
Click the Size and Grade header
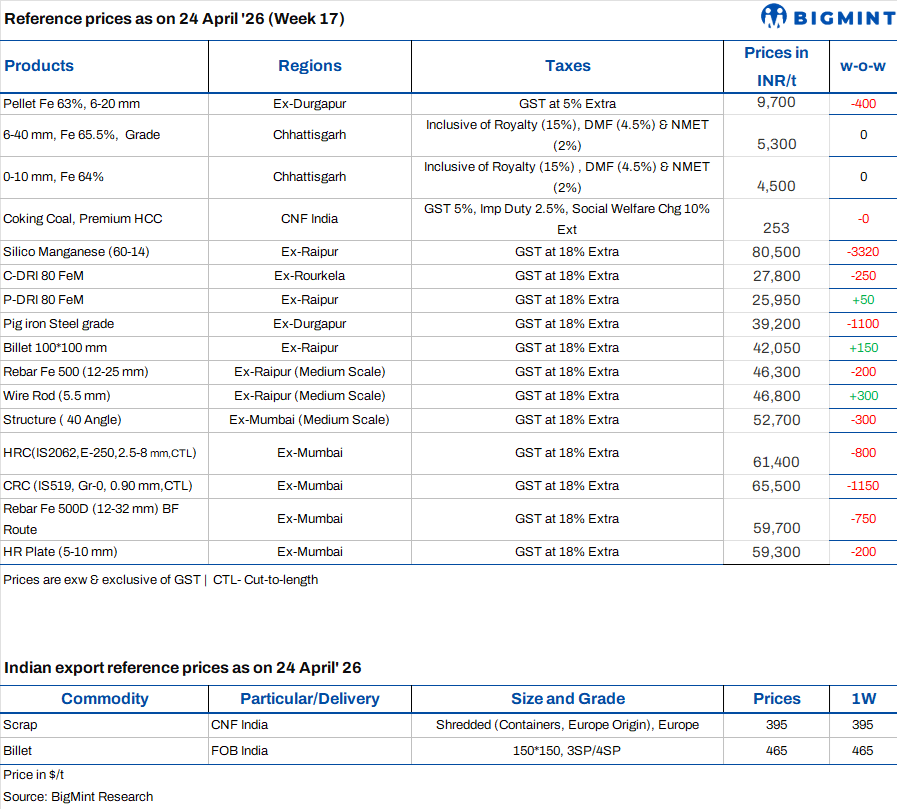coord(567,699)
